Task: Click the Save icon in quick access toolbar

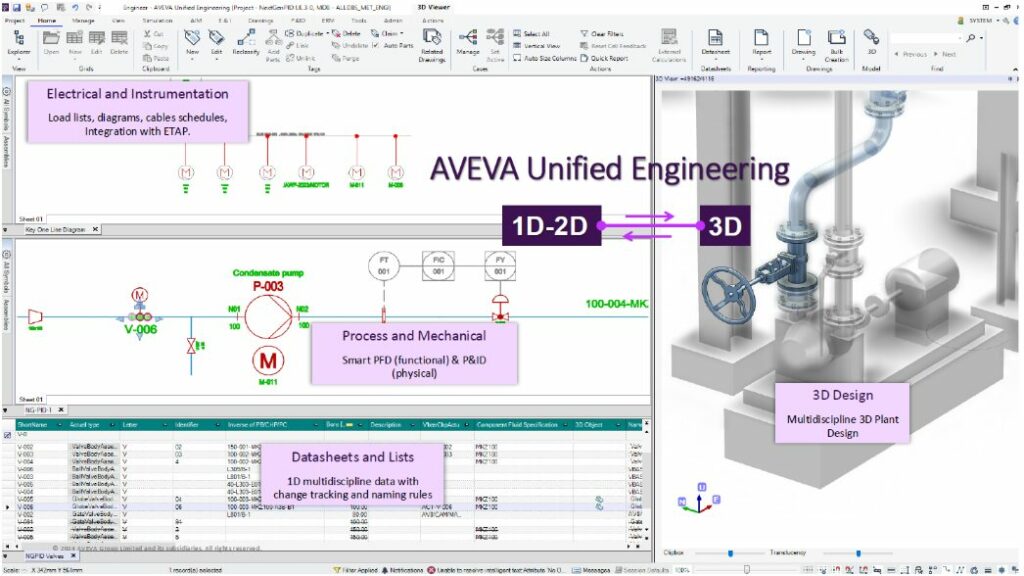Action: click(x=17, y=7)
